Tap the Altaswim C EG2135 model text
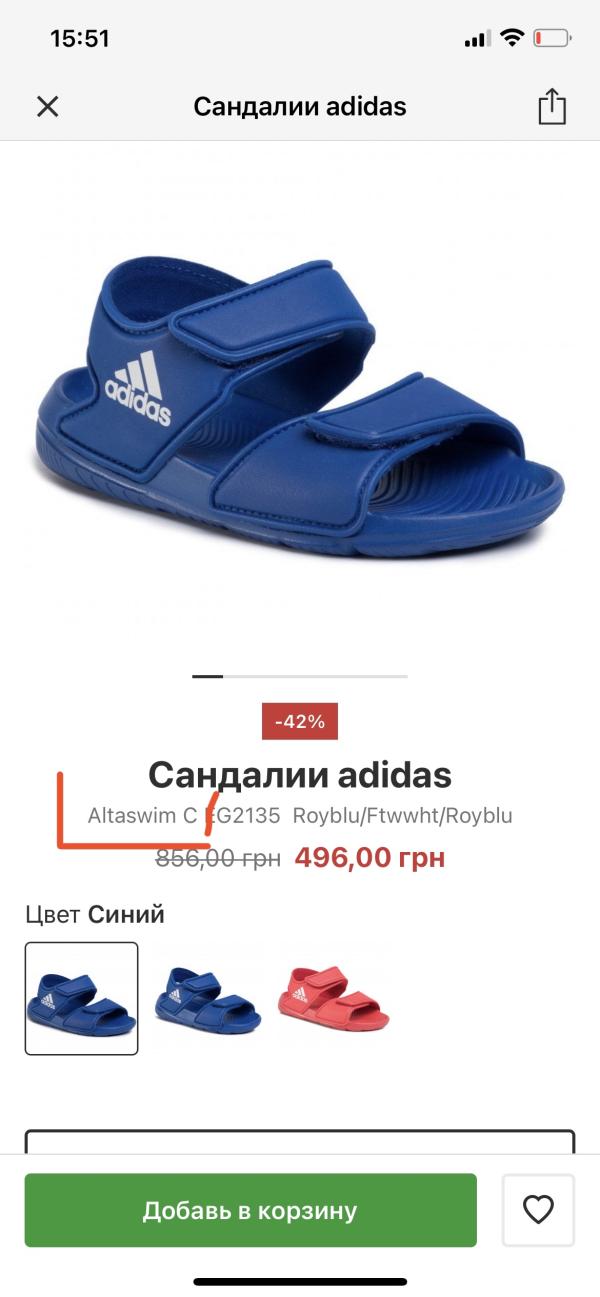Viewport: 600px width, 1297px height. [x=184, y=816]
